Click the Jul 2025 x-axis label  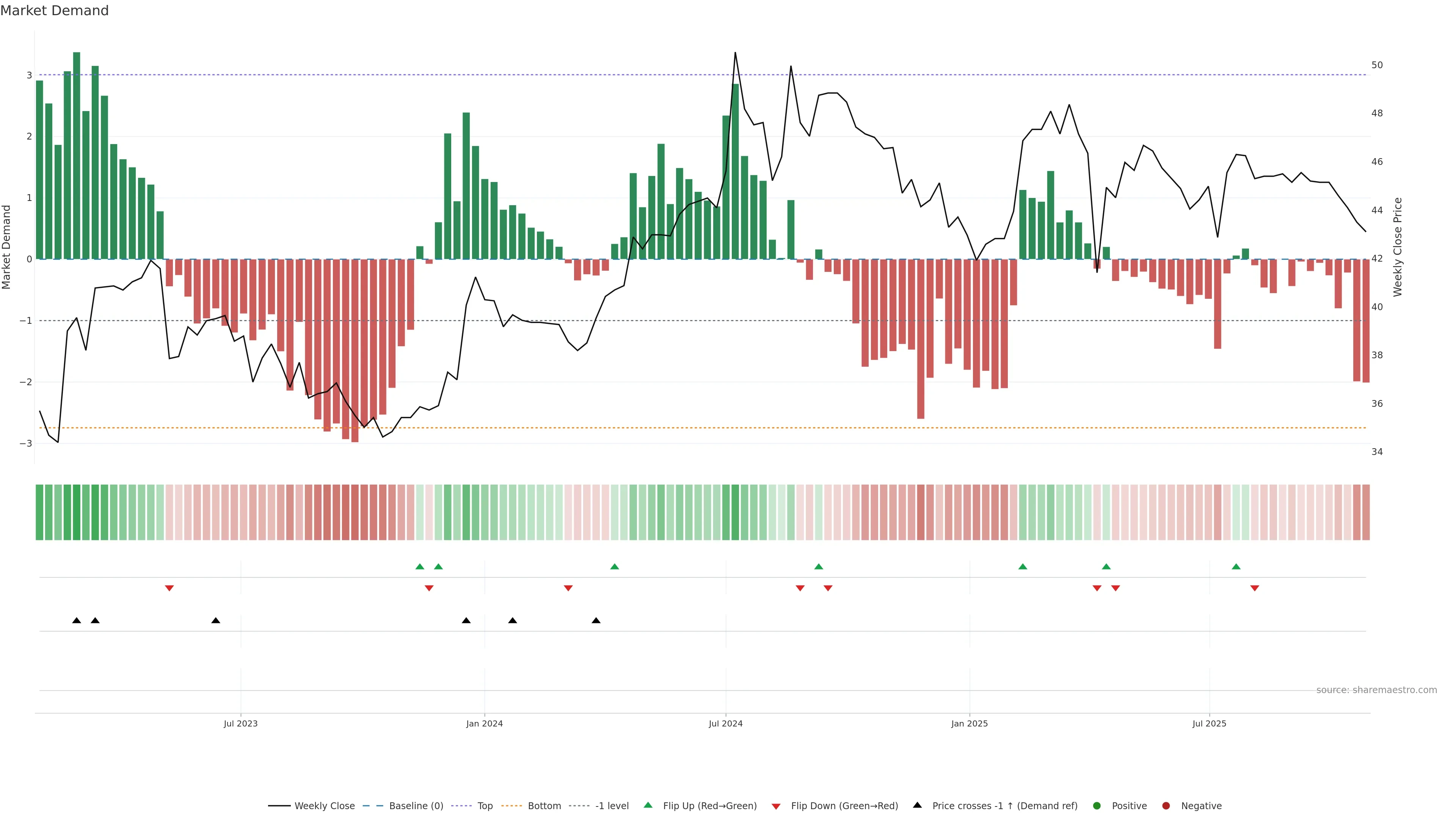coord(1209,724)
